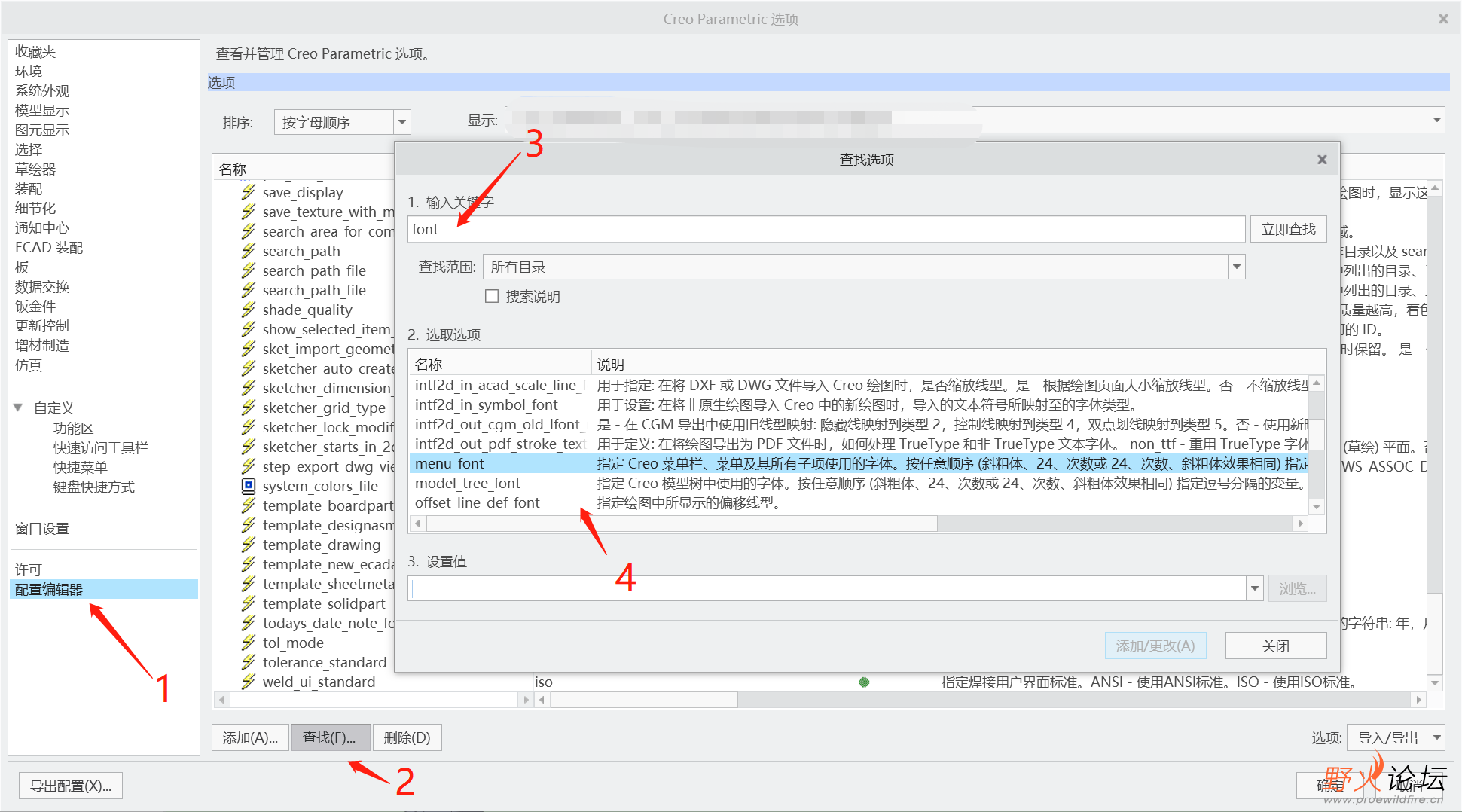The width and height of the screenshot is (1462, 812).
Task: Select 草绘器 category
Action: click(35, 169)
